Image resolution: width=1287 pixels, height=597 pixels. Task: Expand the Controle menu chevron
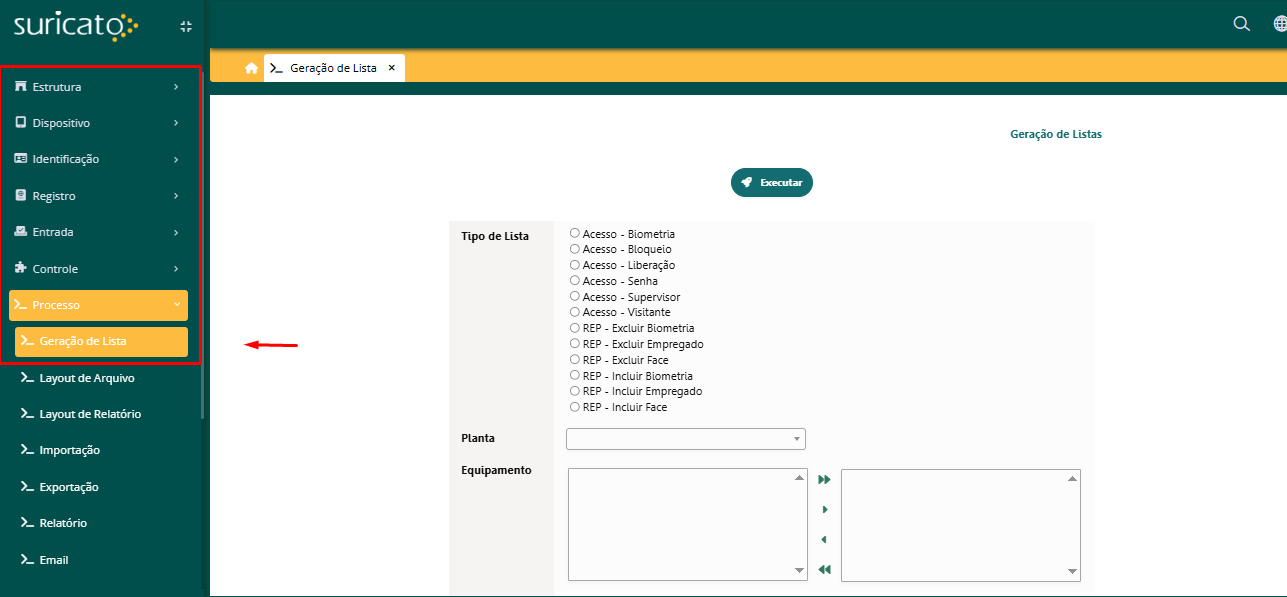176,269
